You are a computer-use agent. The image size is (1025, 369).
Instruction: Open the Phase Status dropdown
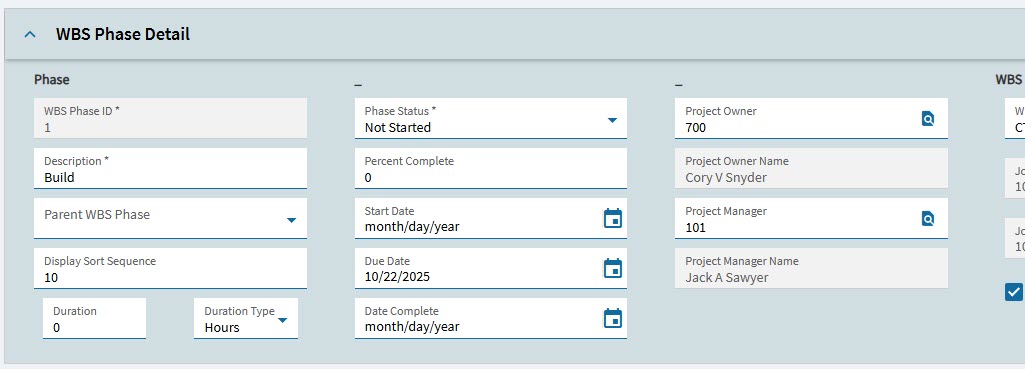[x=613, y=120]
